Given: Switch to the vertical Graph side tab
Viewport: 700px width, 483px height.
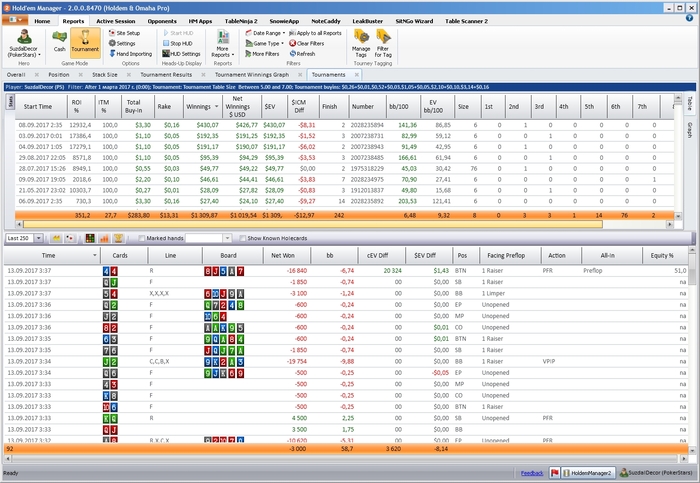Looking at the screenshot, I should [689, 129].
